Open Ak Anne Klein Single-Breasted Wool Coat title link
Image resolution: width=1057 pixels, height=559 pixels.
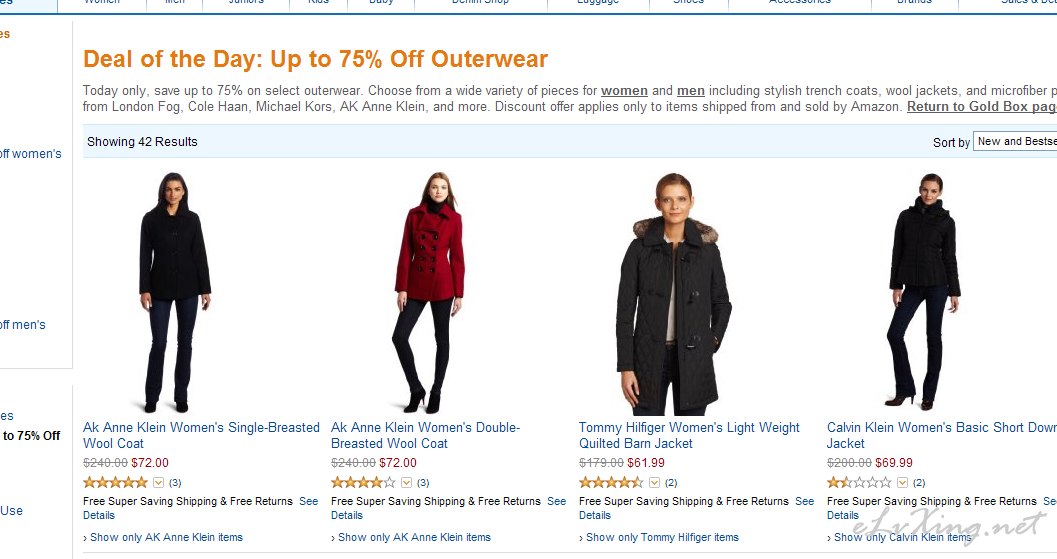[x=201, y=436]
